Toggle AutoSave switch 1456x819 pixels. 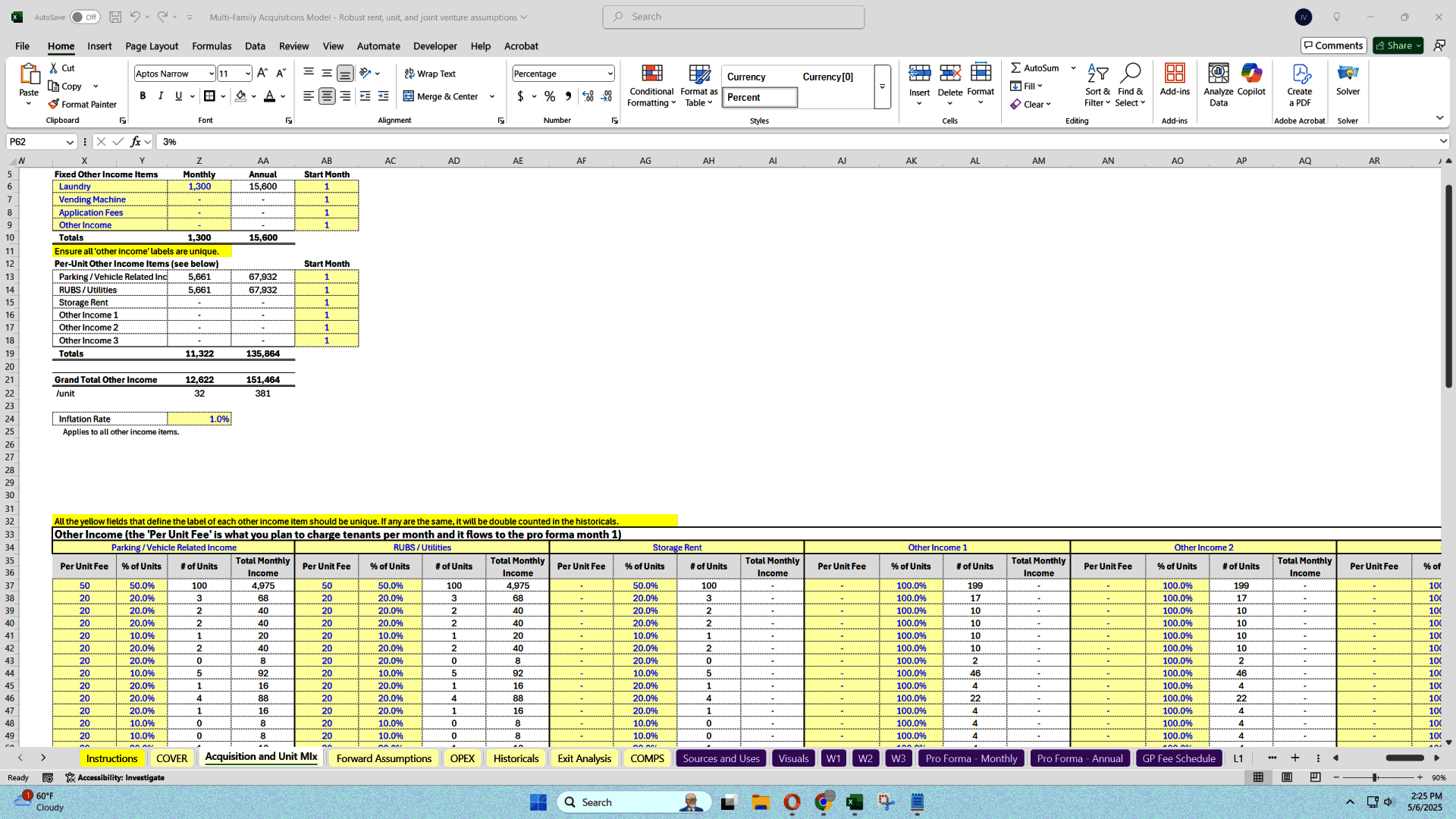tap(85, 17)
